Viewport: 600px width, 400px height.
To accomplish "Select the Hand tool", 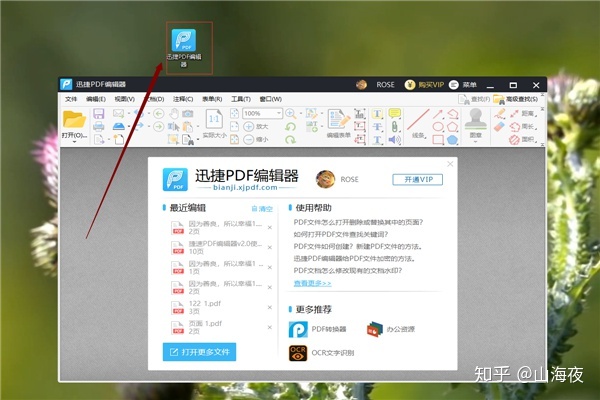I will point(174,113).
